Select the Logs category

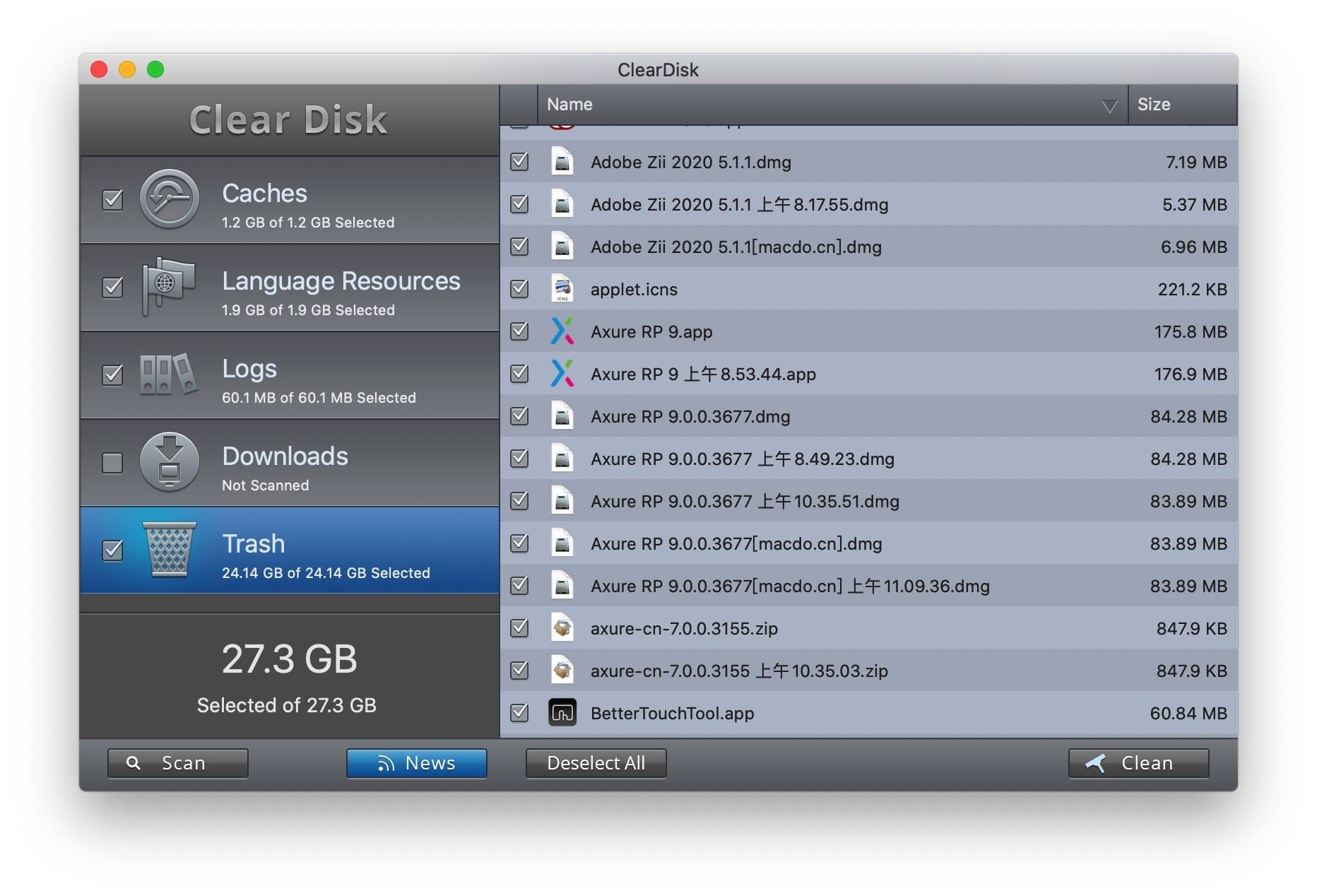290,375
